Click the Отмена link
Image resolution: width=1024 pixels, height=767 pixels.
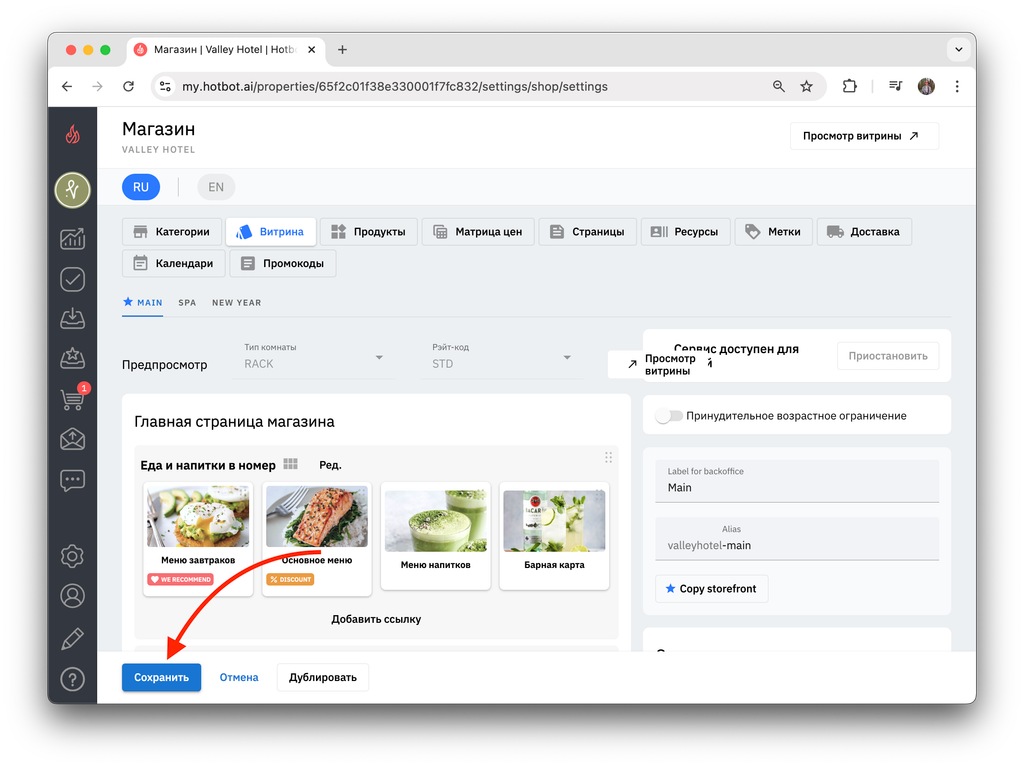click(x=239, y=677)
